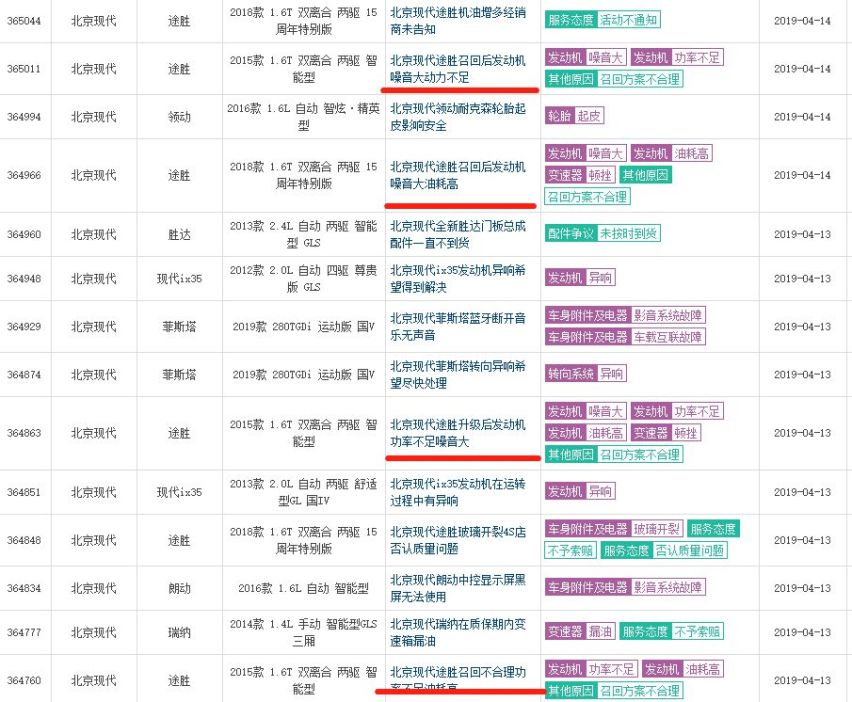Viewport: 852px width, 702px height.
Task: Click complaint ID 364851
Action: (24, 492)
